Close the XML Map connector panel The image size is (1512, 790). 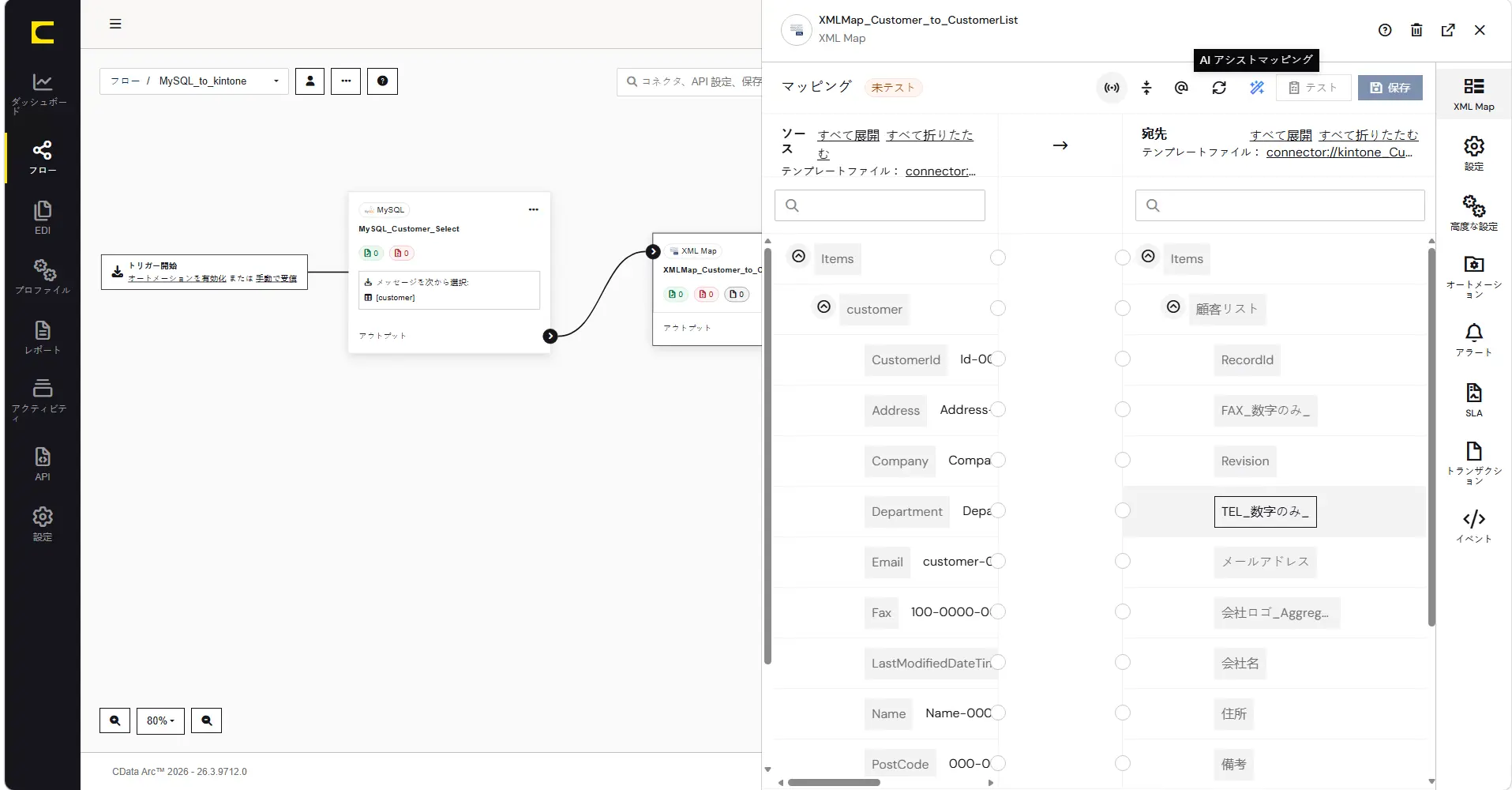pyautogui.click(x=1480, y=30)
